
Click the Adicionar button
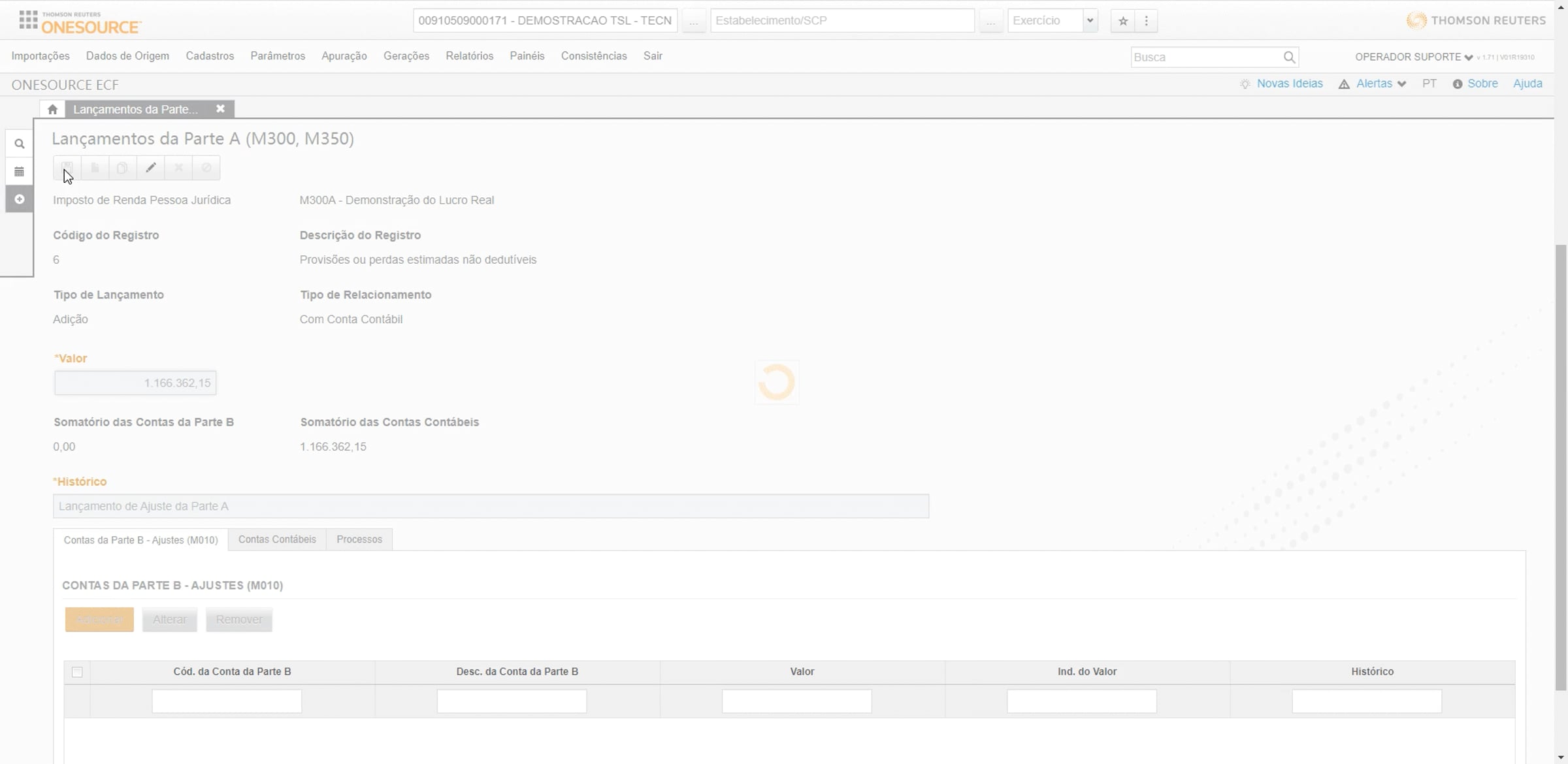tap(99, 619)
